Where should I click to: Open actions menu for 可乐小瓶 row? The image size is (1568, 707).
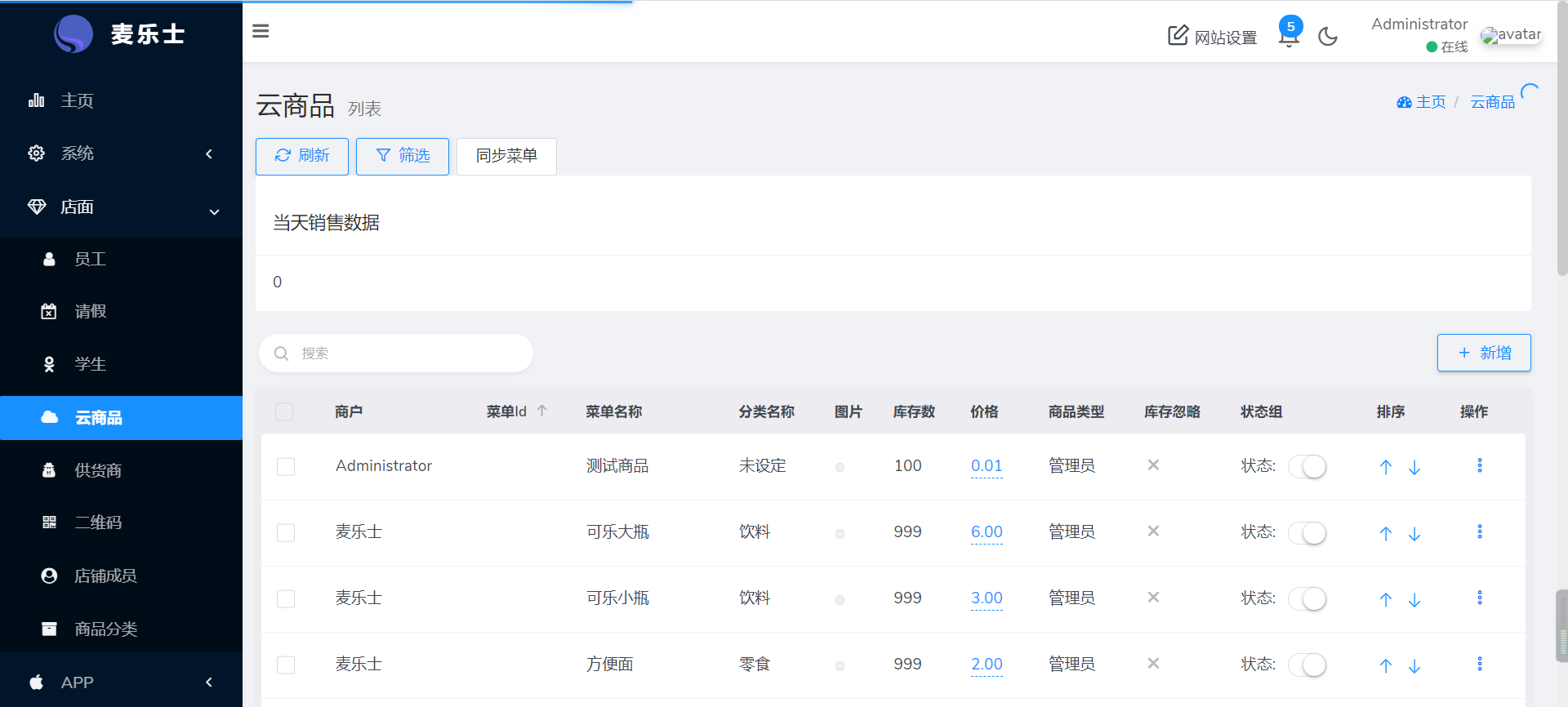(x=1480, y=598)
